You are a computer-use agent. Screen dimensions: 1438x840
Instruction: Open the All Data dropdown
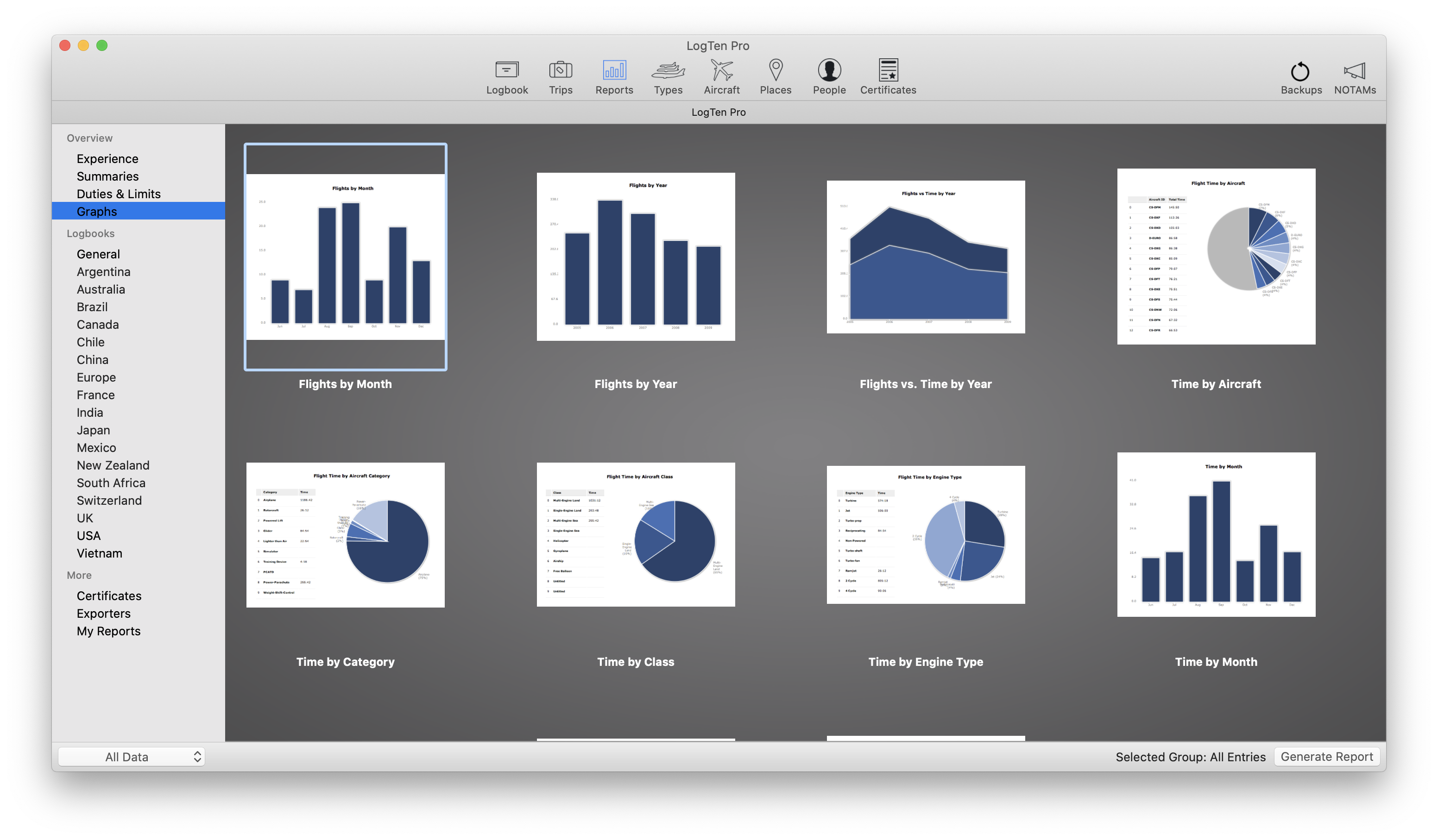pyautogui.click(x=131, y=757)
